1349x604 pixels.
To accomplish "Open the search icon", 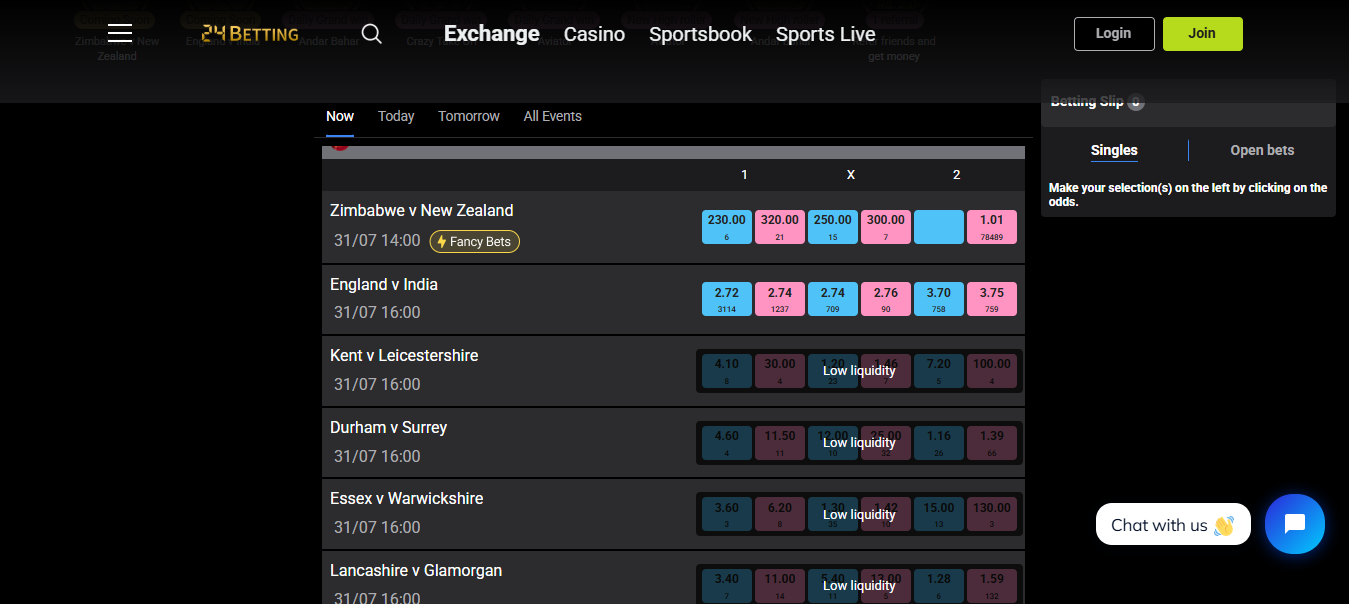I will coord(371,33).
